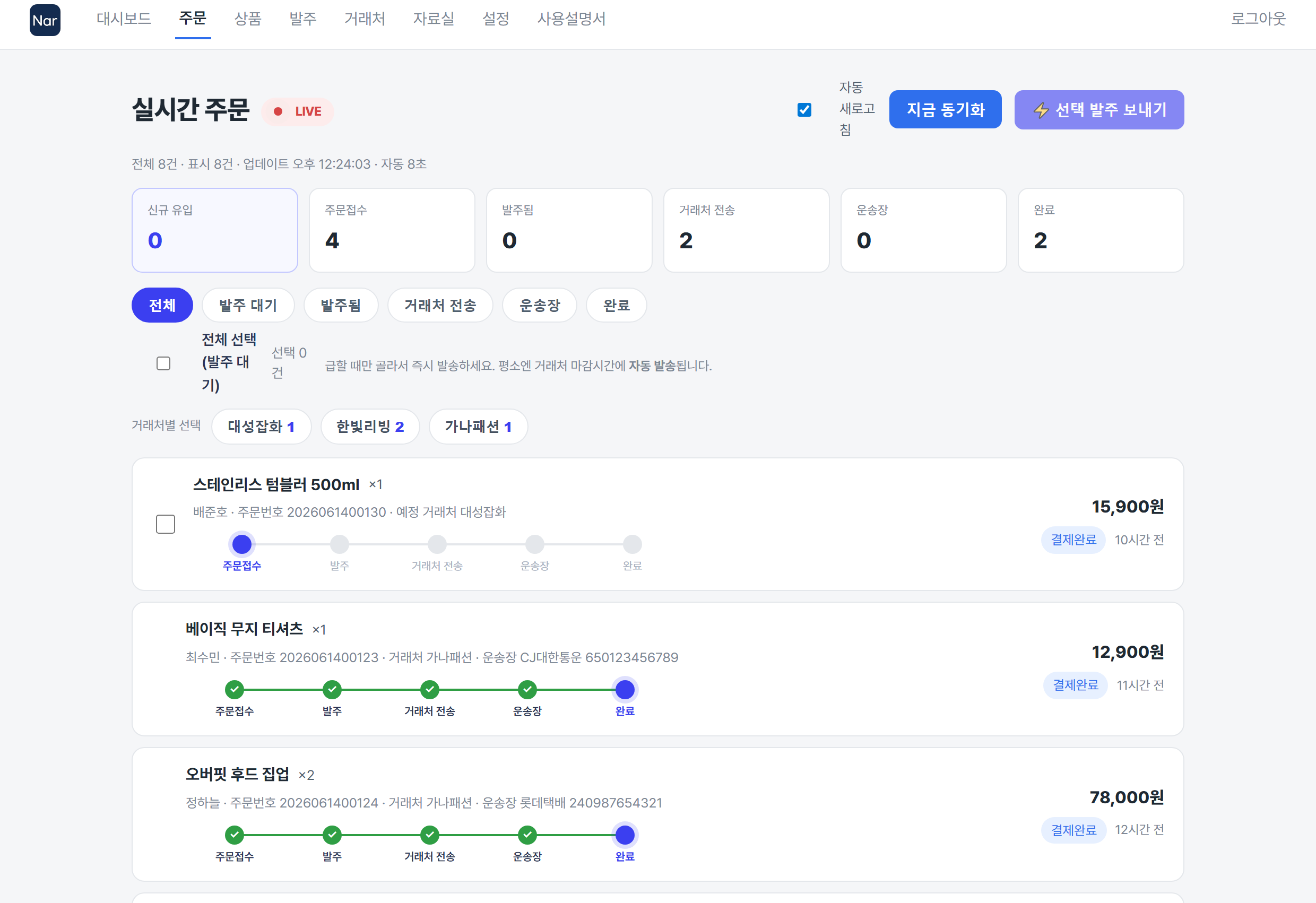
Task: Select the 신규 유입 summary card
Action: click(214, 230)
